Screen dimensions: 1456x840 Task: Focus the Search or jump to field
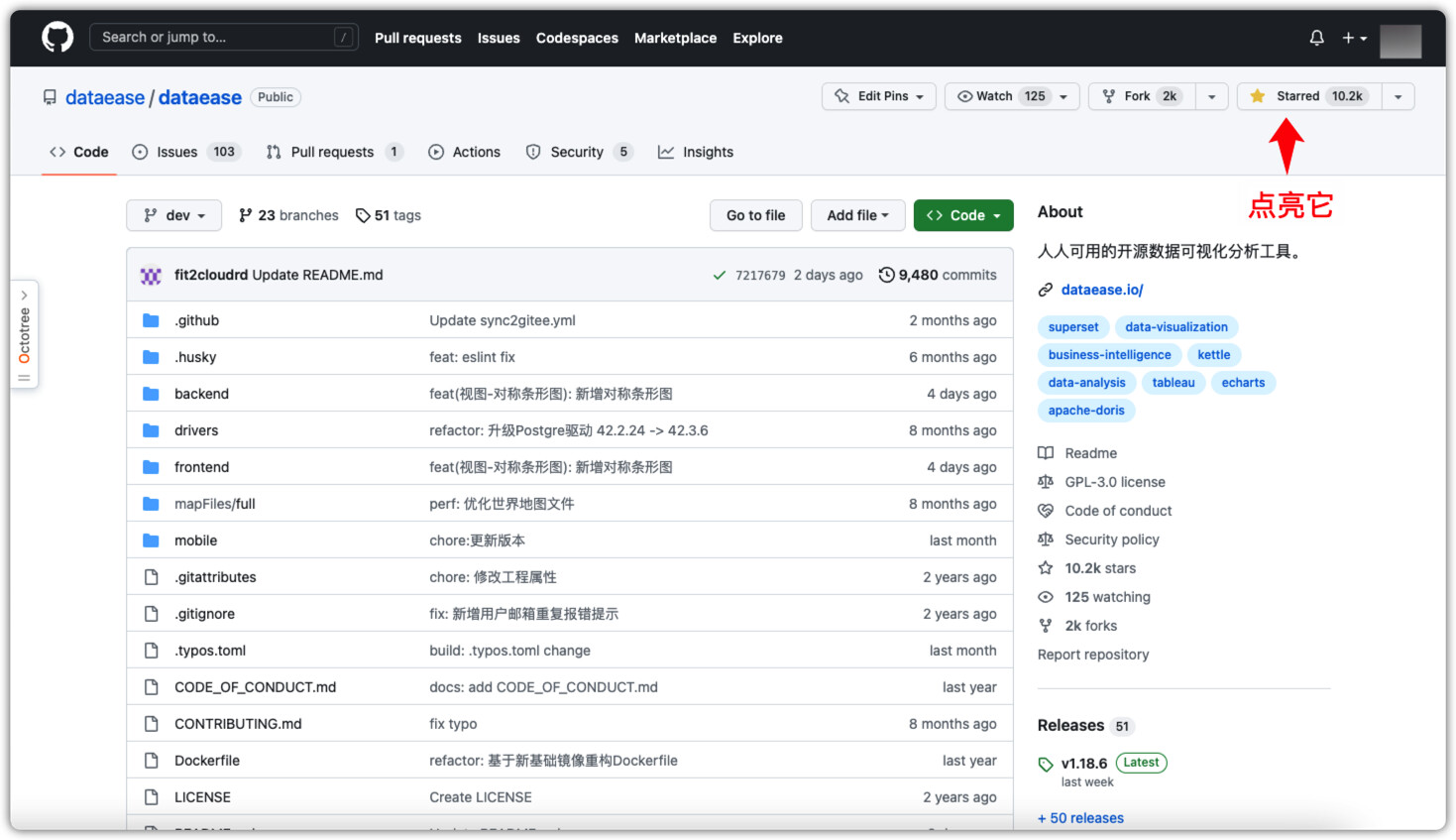[223, 38]
